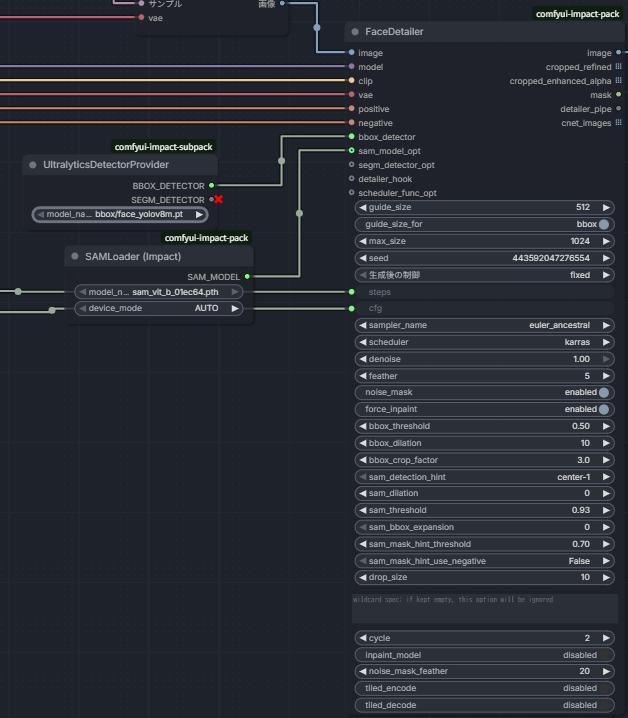Click the wildcard spec text field
The image size is (628, 718).
[485, 608]
